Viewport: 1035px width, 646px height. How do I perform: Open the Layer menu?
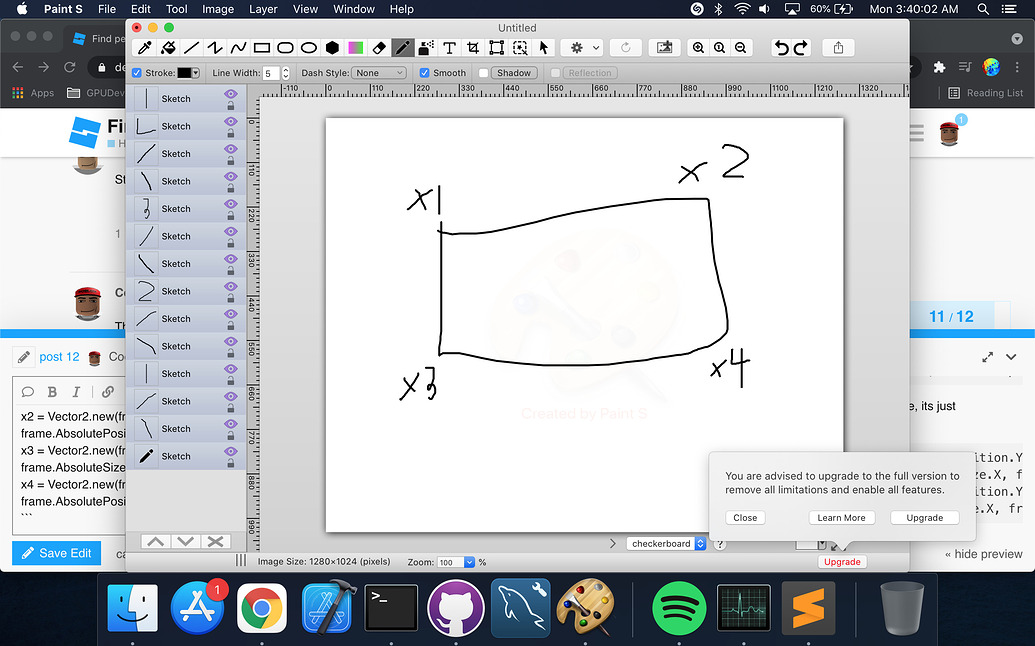point(263,9)
